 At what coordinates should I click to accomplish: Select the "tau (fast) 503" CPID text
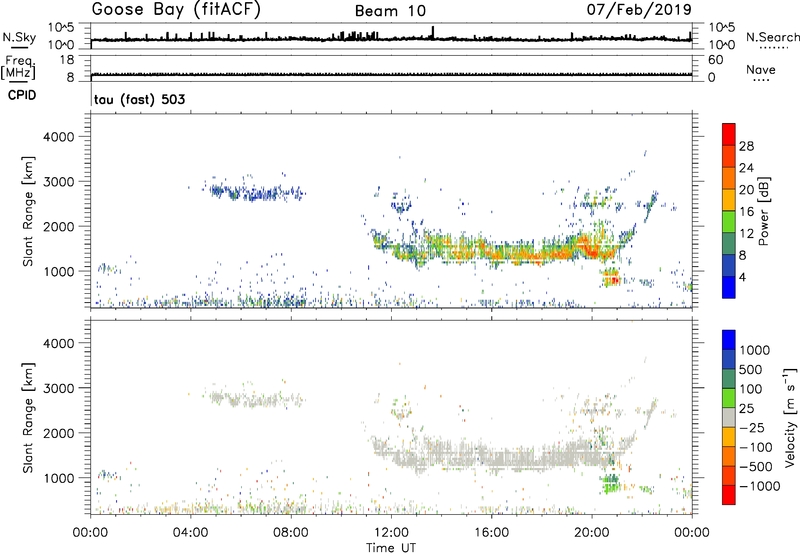coord(139,99)
